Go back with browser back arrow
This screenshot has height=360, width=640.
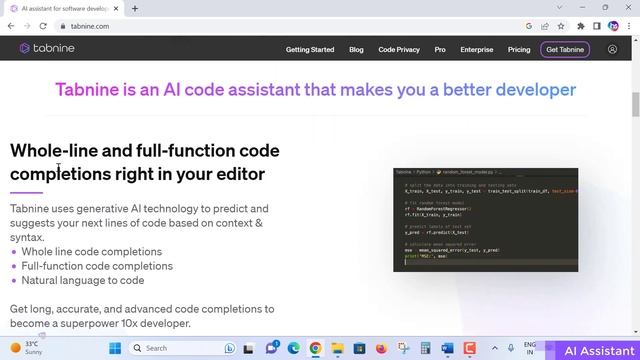point(11,26)
